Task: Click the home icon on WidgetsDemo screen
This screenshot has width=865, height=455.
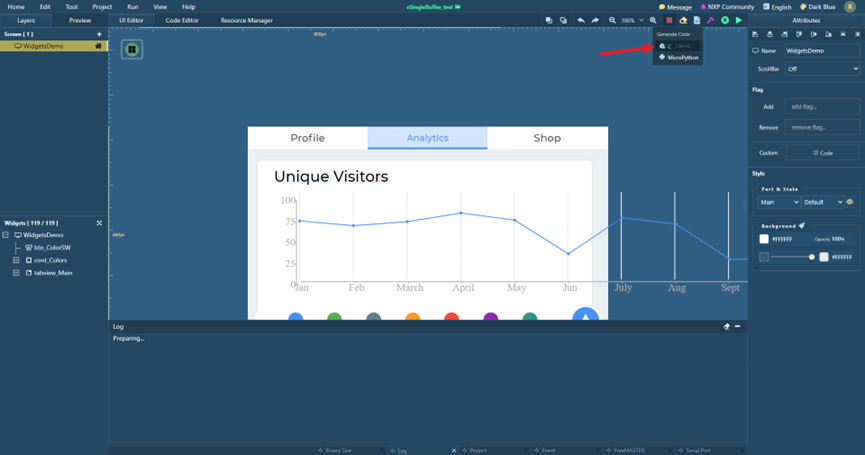Action: 98,46
